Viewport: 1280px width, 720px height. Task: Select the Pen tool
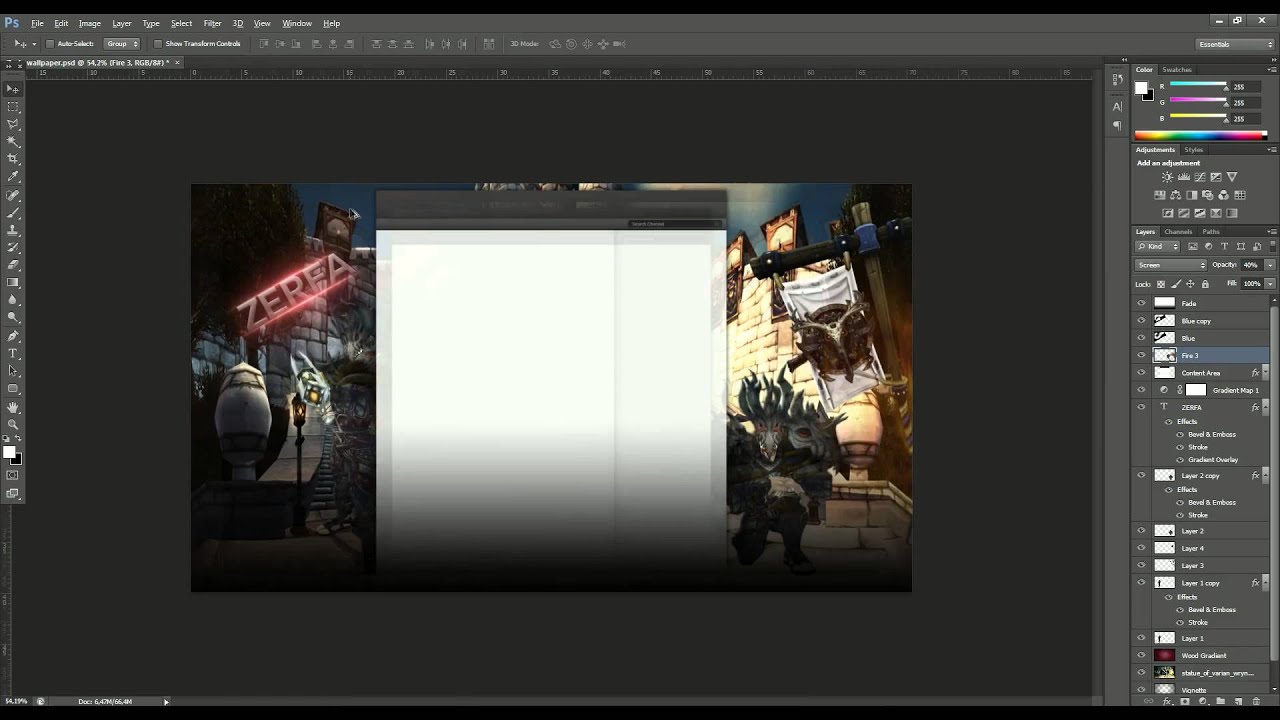13,336
